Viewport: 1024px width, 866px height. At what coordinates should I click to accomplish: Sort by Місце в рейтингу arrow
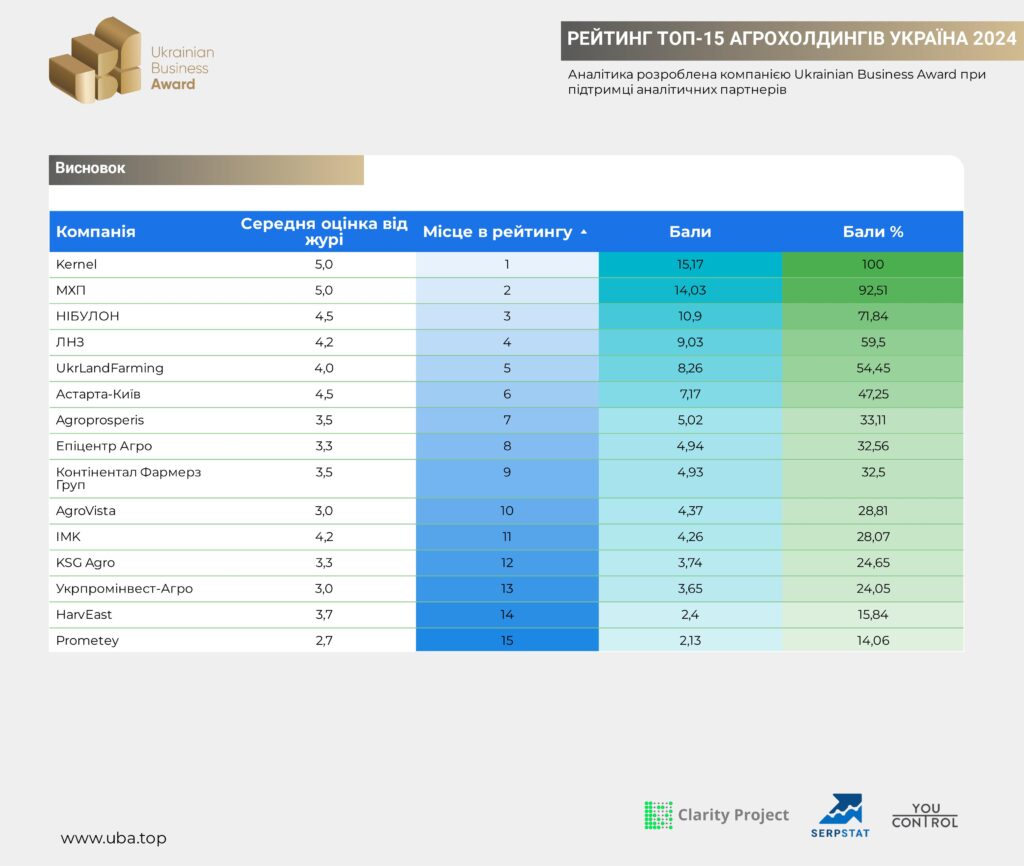584,232
